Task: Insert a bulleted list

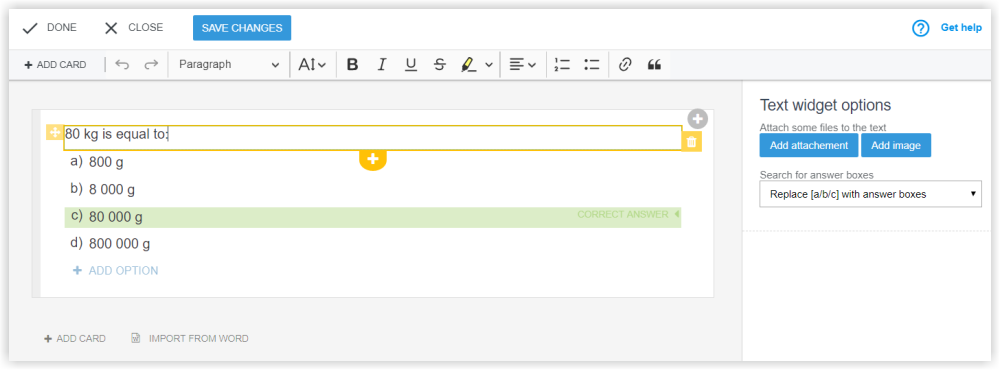Action: point(592,64)
